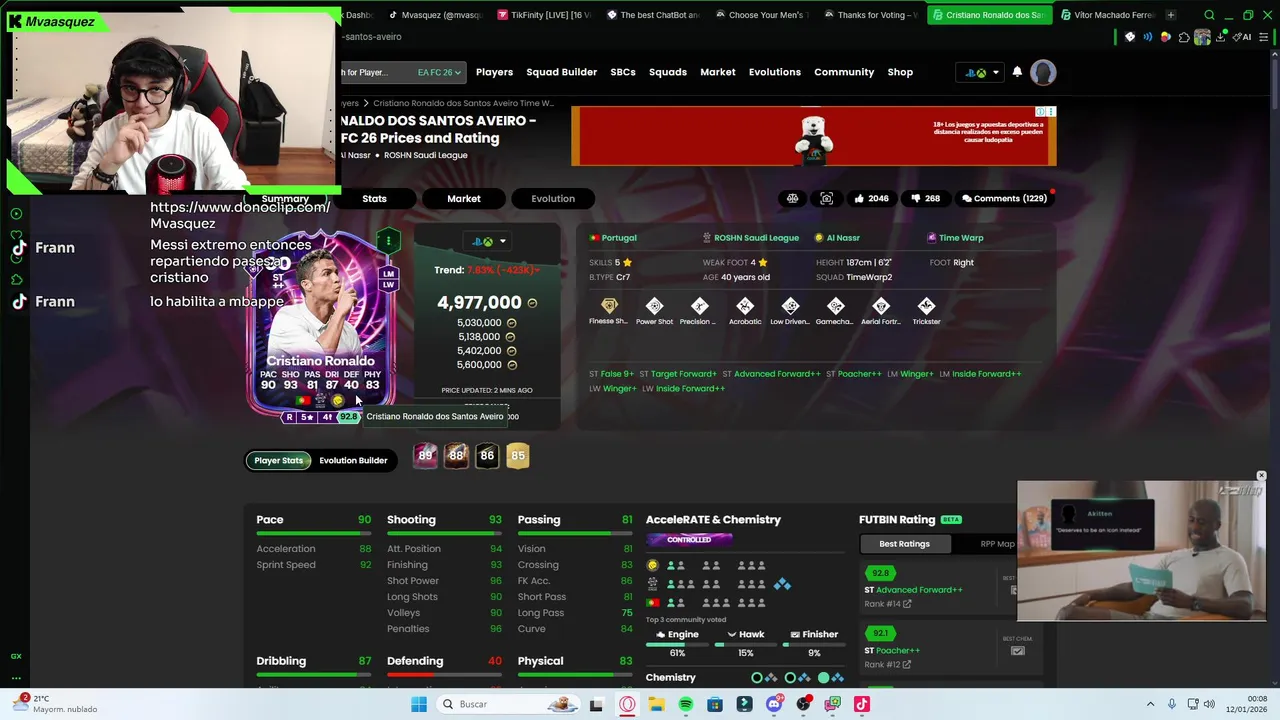Image resolution: width=1280 pixels, height=720 pixels.
Task: Open the compare scales icon
Action: [x=792, y=198]
